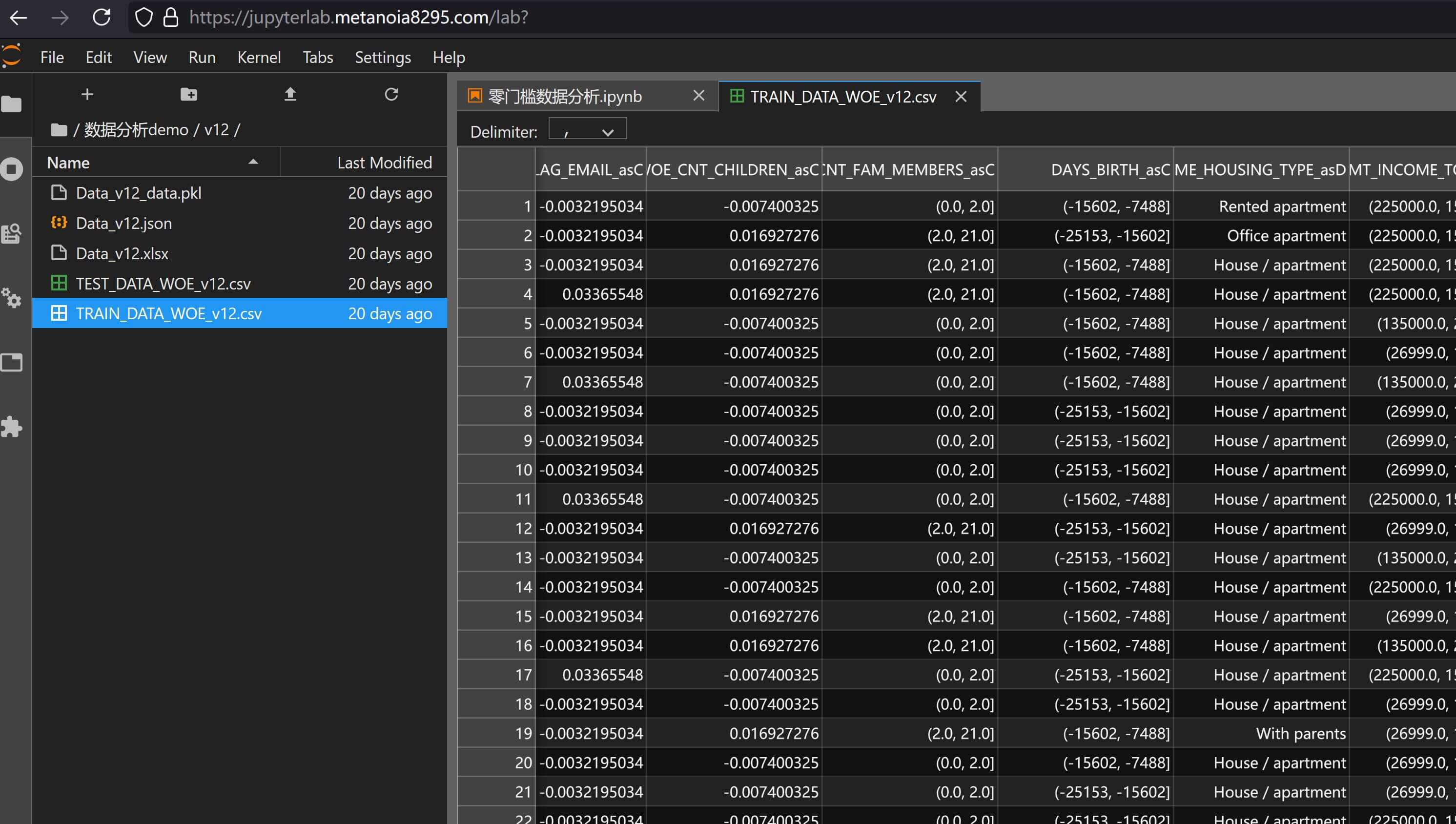Navigate to 数据分析demo breadcrumb folder
The width and height of the screenshot is (1456, 824).
(x=136, y=129)
